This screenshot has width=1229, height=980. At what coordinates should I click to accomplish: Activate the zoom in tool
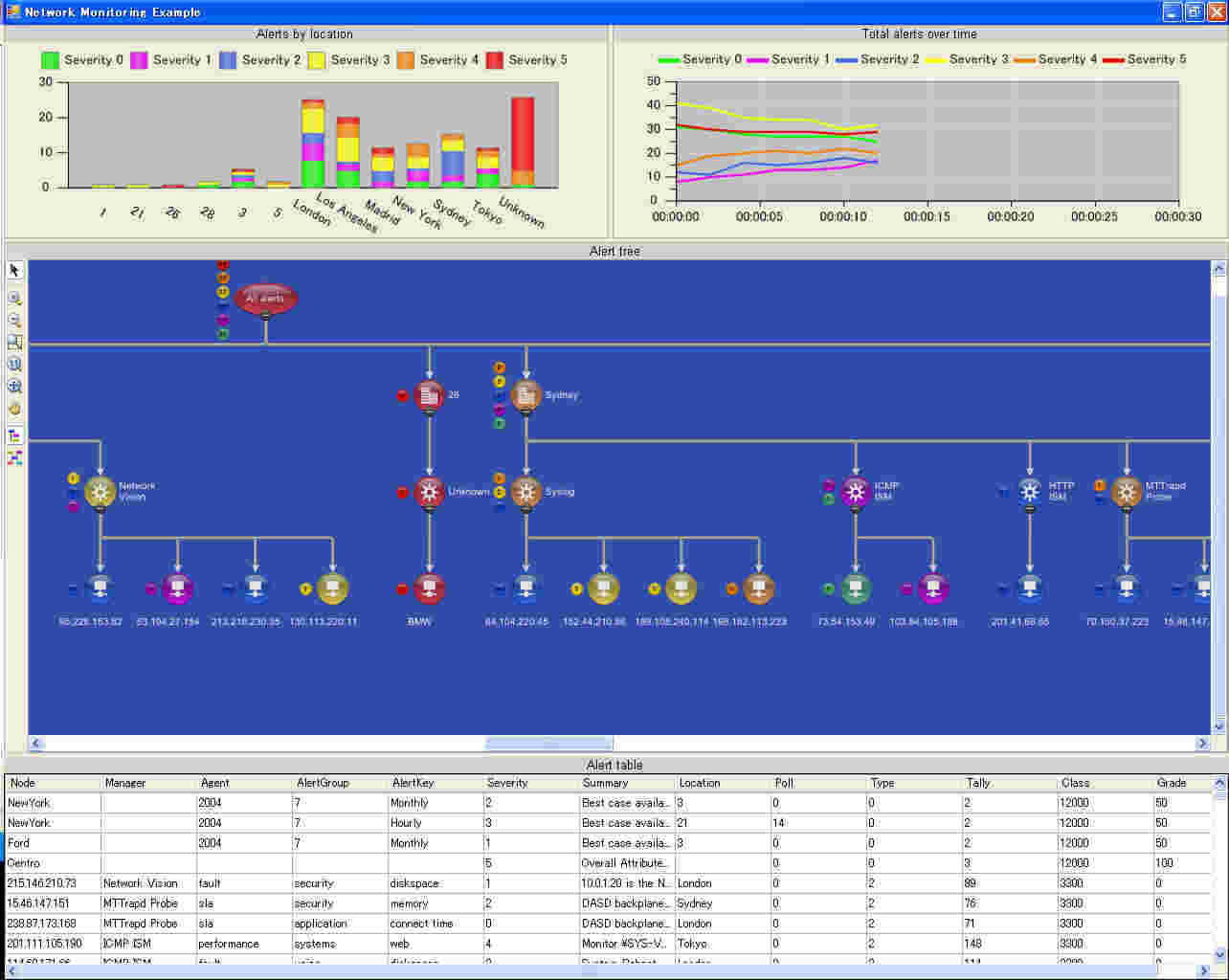pyautogui.click(x=14, y=298)
